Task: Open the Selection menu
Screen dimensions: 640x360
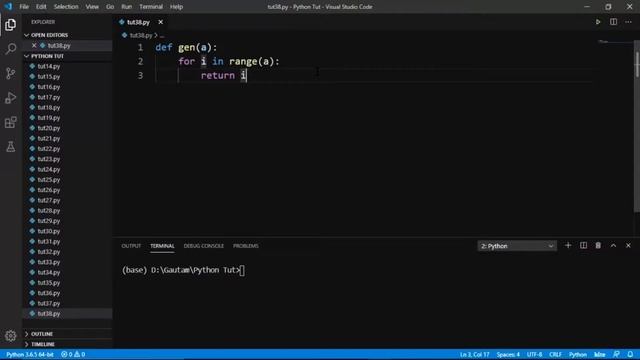Action: pyautogui.click(x=66, y=7)
